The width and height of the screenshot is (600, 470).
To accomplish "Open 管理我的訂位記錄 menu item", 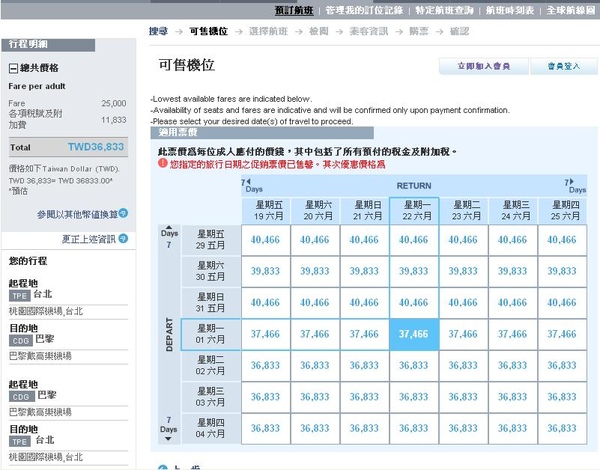I will 364,10.
